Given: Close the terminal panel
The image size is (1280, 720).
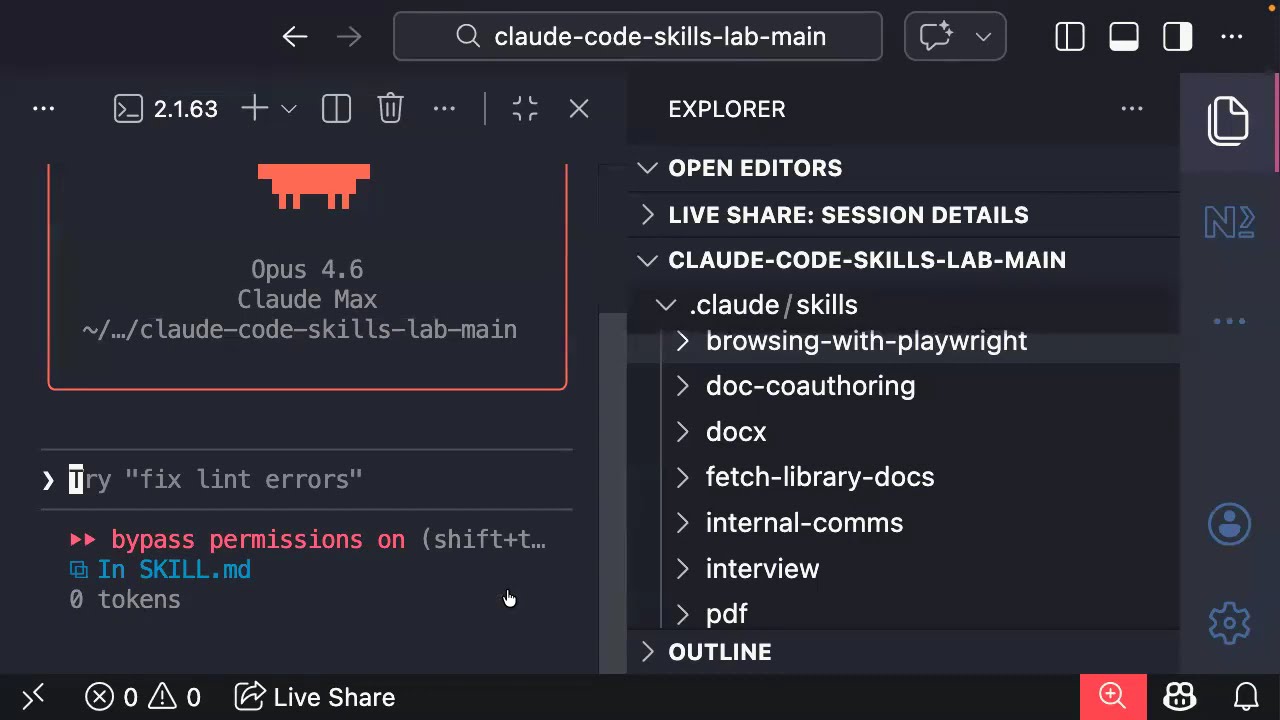Looking at the screenshot, I should pyautogui.click(x=579, y=109).
